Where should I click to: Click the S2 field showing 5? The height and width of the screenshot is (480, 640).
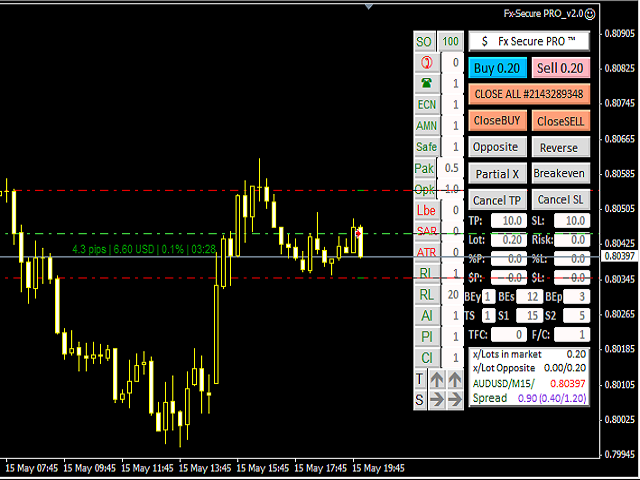[576, 316]
